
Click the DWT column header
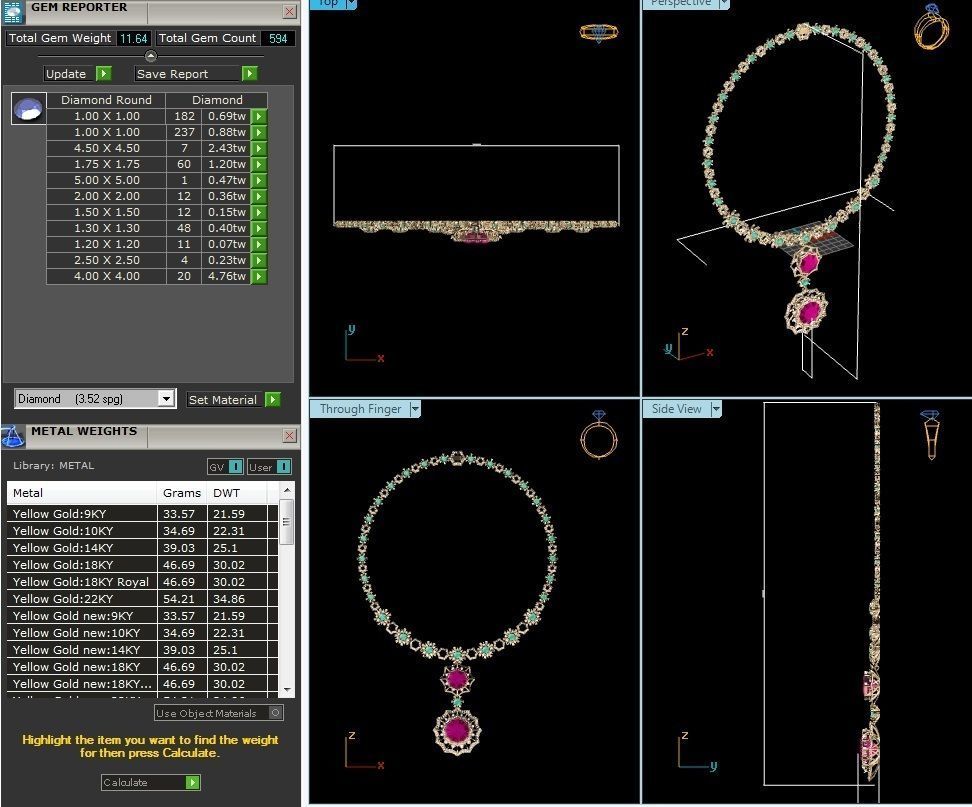click(239, 493)
